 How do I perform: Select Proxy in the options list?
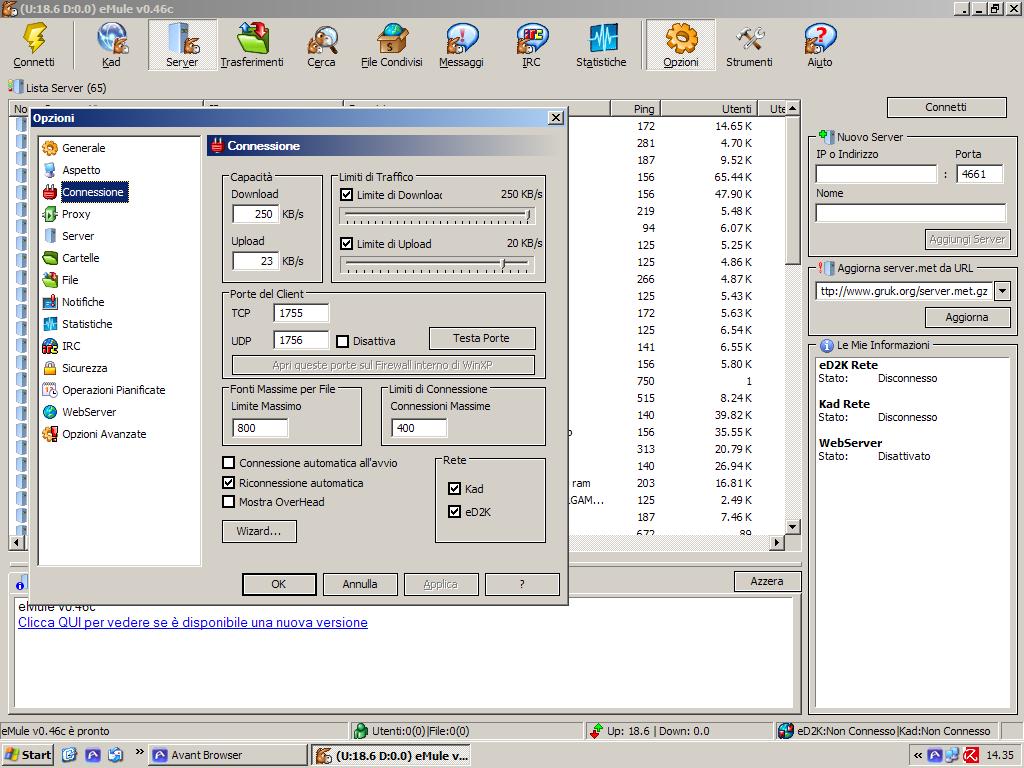pos(76,214)
